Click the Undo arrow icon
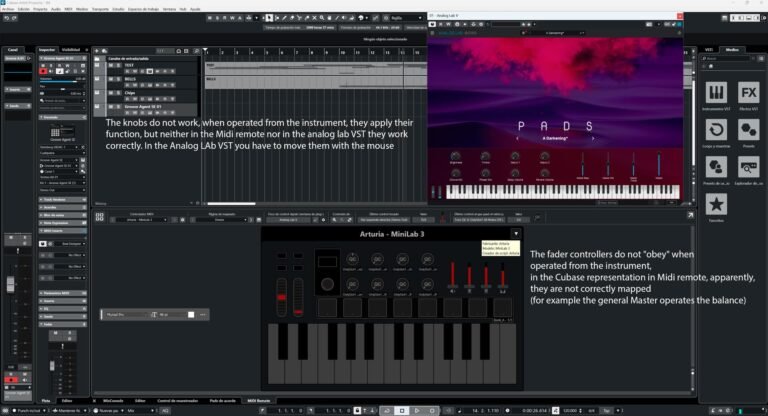The image size is (768, 416). [x=6, y=18]
